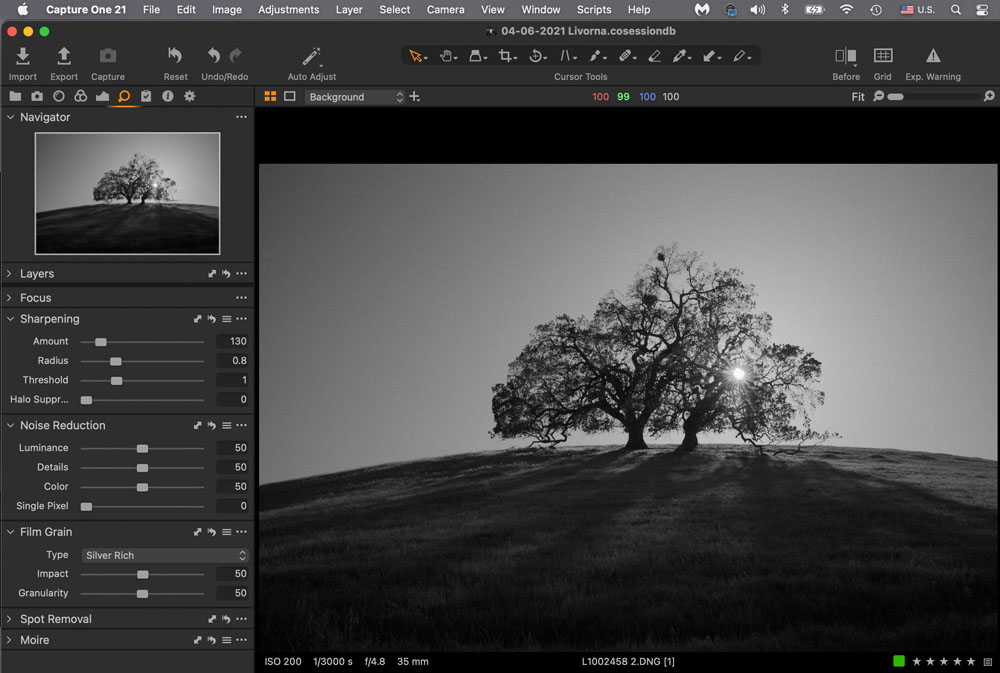The image size is (1000, 673).
Task: Select the orange Select pointer cursor tool
Action: (x=417, y=56)
